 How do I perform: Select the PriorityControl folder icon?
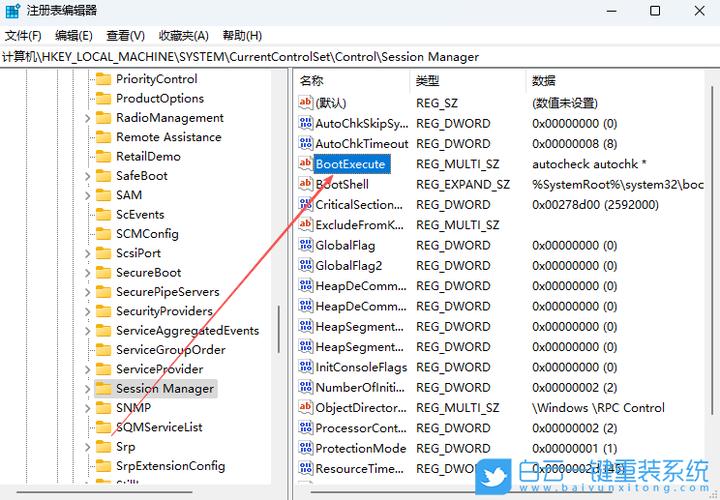pos(103,79)
